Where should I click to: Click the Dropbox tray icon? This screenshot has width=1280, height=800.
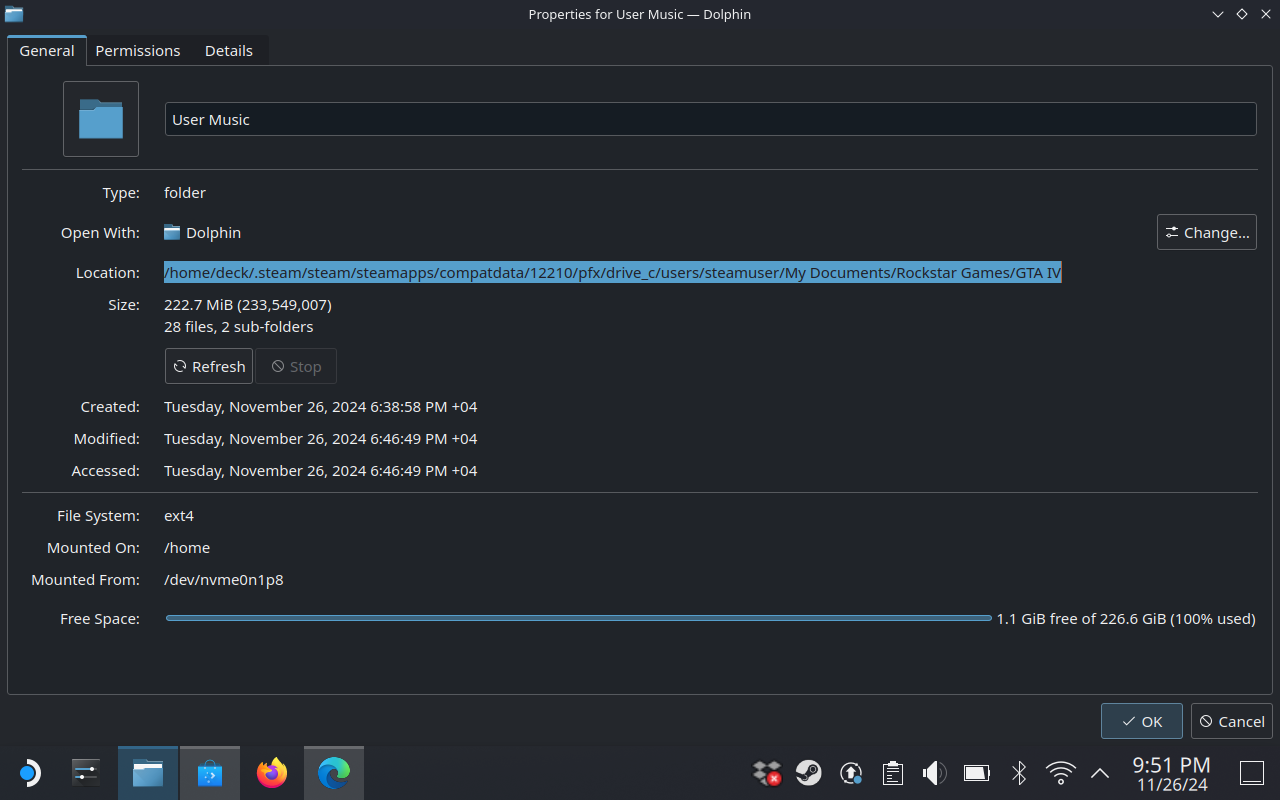click(x=767, y=773)
